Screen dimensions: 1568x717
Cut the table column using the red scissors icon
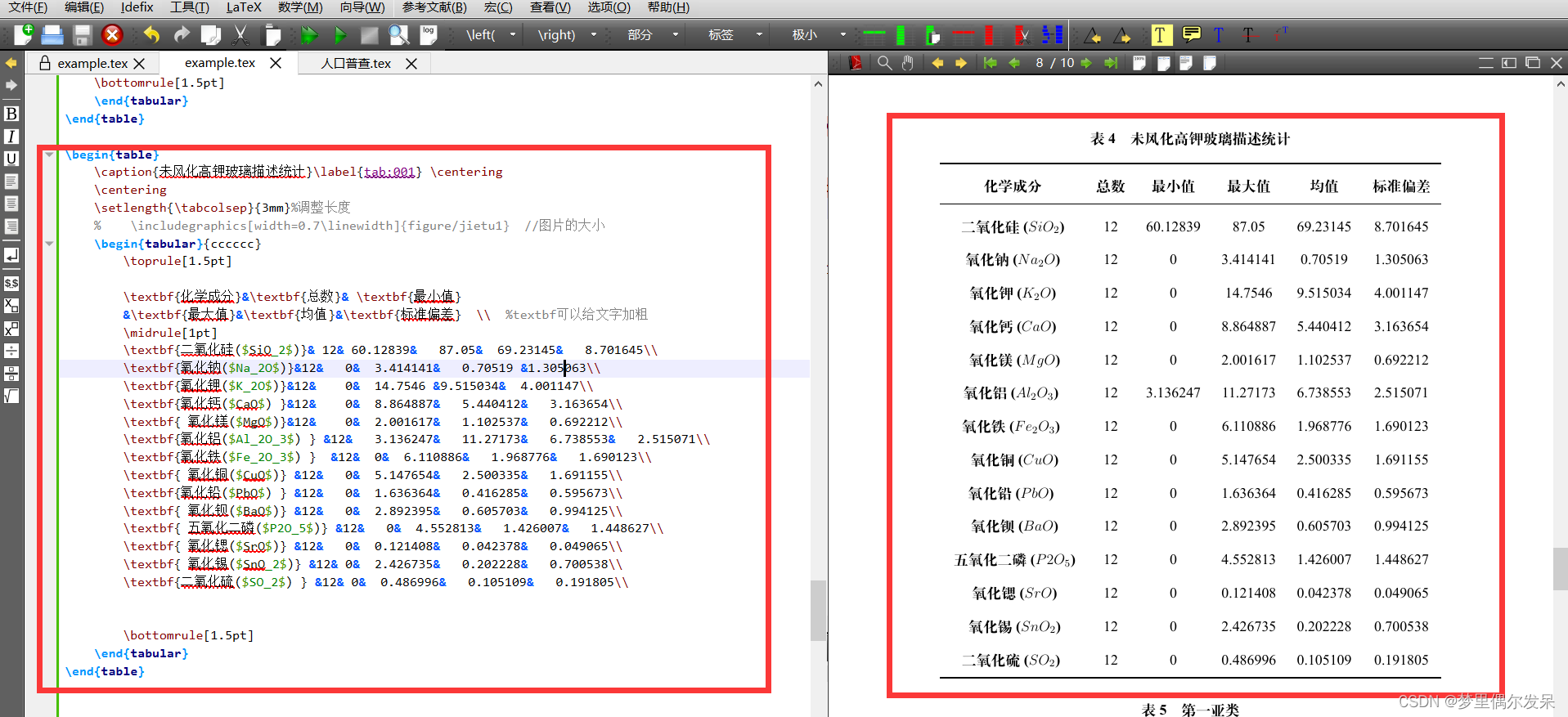(1022, 35)
